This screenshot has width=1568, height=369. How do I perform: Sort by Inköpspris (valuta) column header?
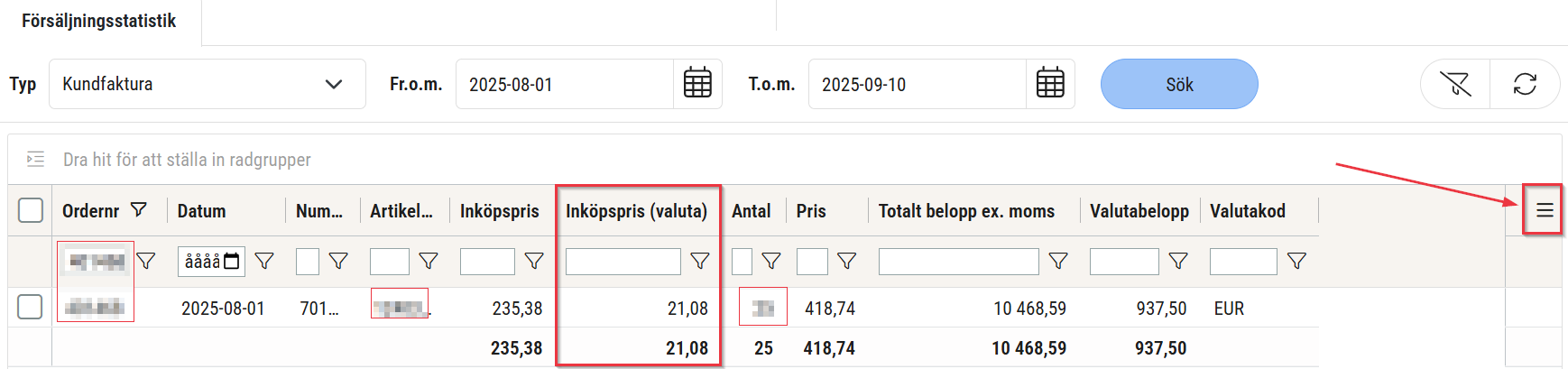tap(636, 210)
